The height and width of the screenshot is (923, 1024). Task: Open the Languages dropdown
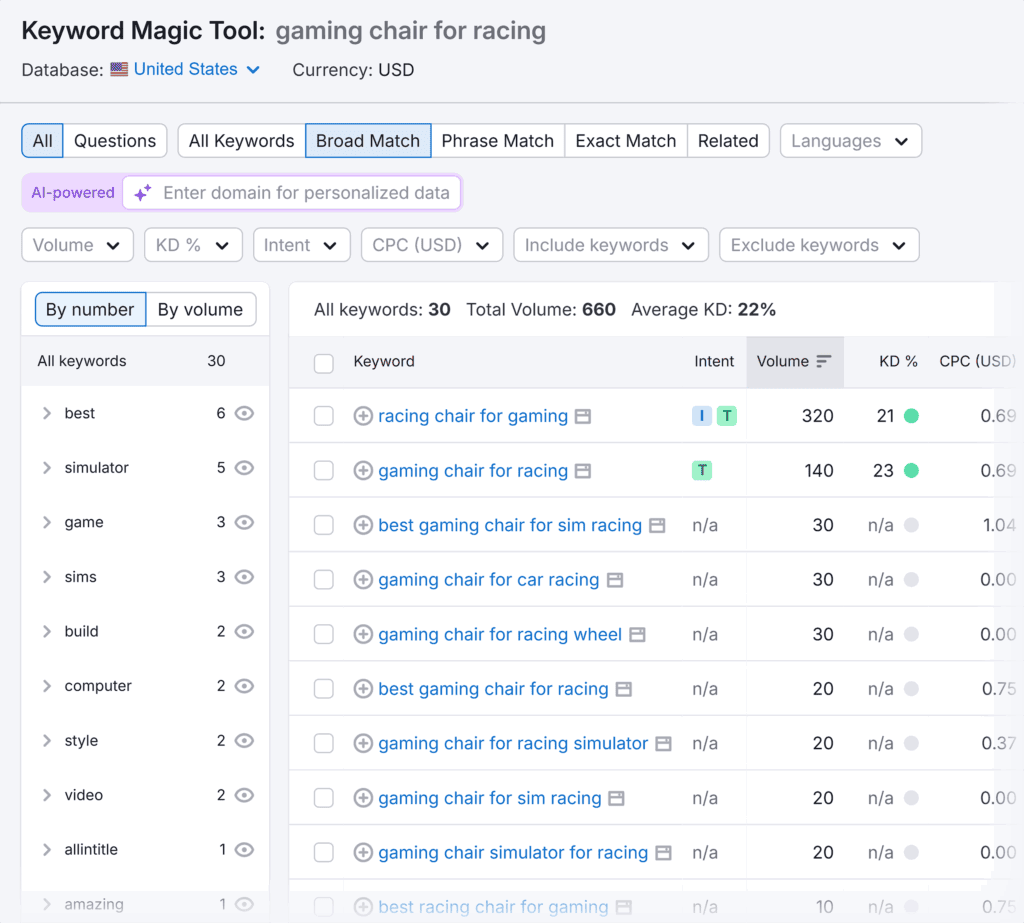pyautogui.click(x=850, y=141)
